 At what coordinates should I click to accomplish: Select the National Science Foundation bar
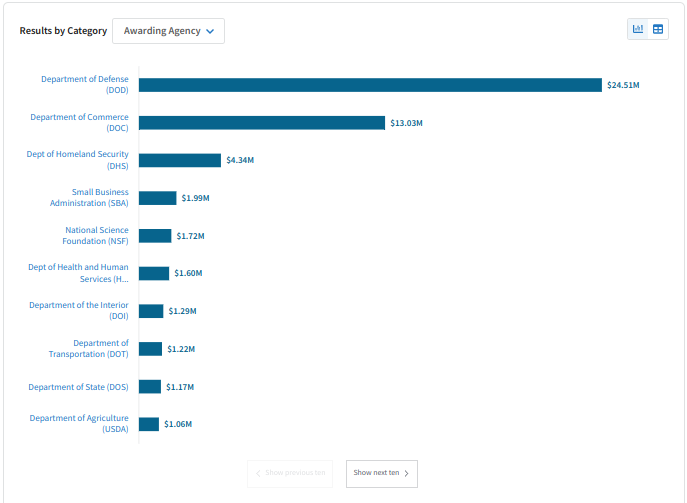(155, 236)
